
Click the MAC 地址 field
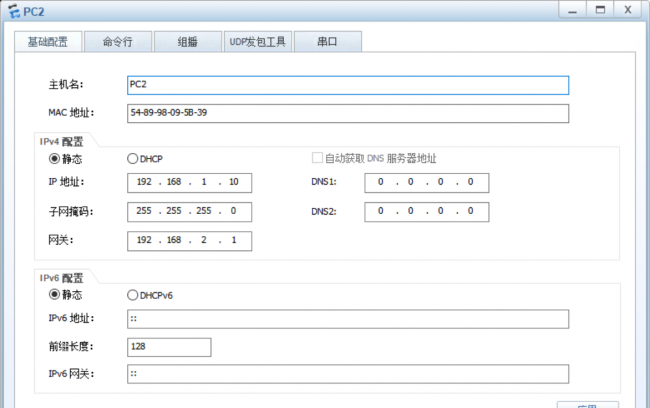[x=348, y=113]
